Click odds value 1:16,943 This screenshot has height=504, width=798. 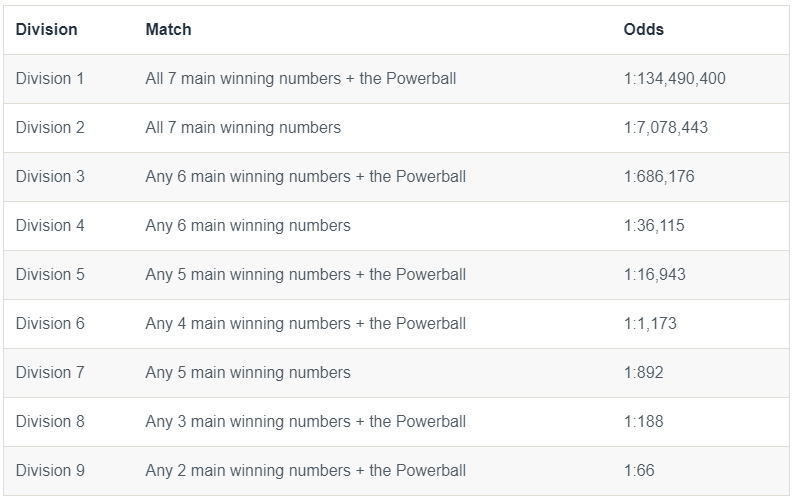click(x=654, y=274)
